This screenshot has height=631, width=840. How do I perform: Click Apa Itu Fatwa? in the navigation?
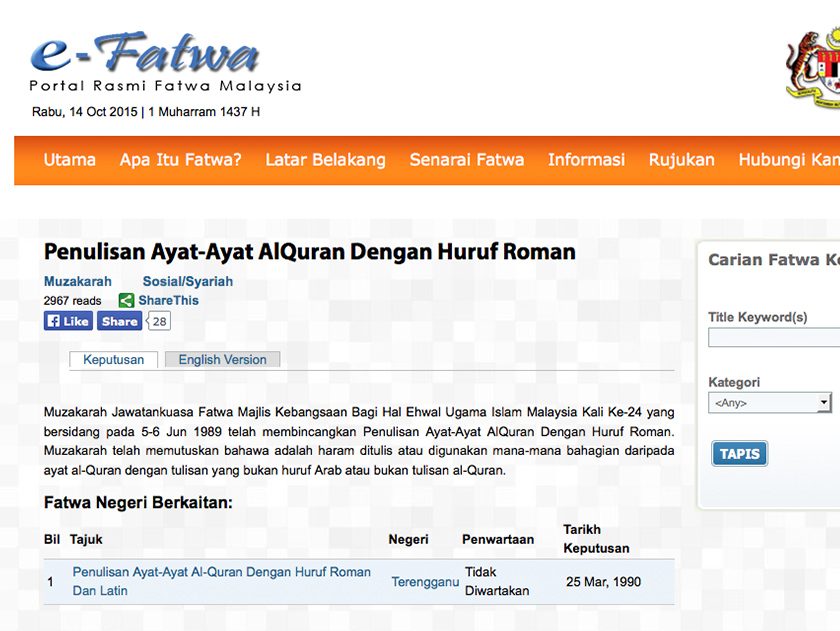[180, 160]
